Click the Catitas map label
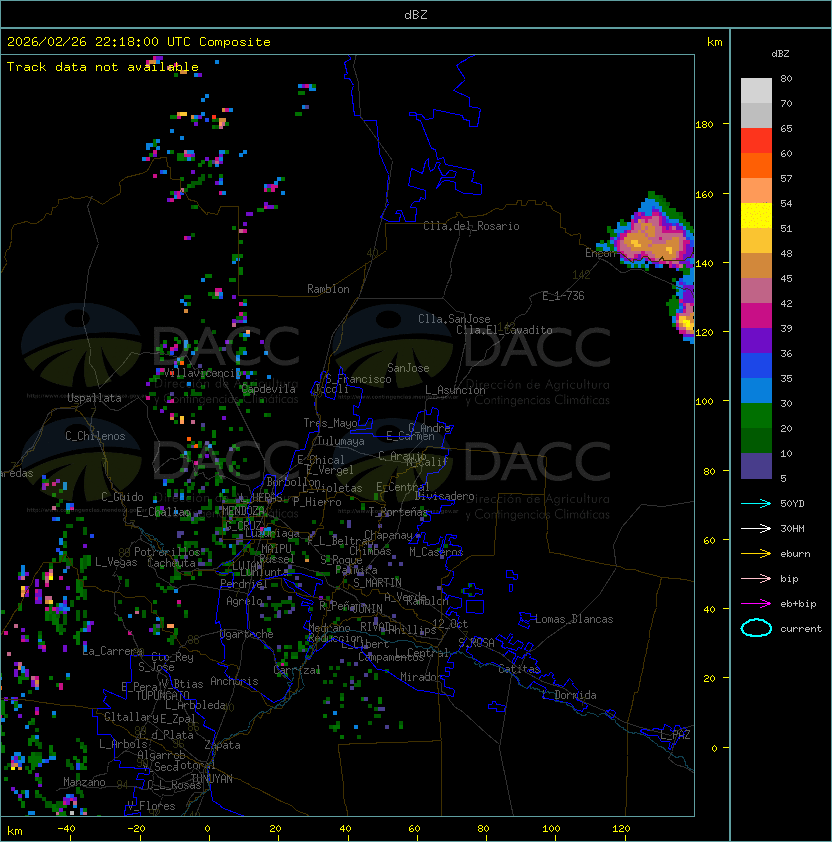 (x=519, y=669)
